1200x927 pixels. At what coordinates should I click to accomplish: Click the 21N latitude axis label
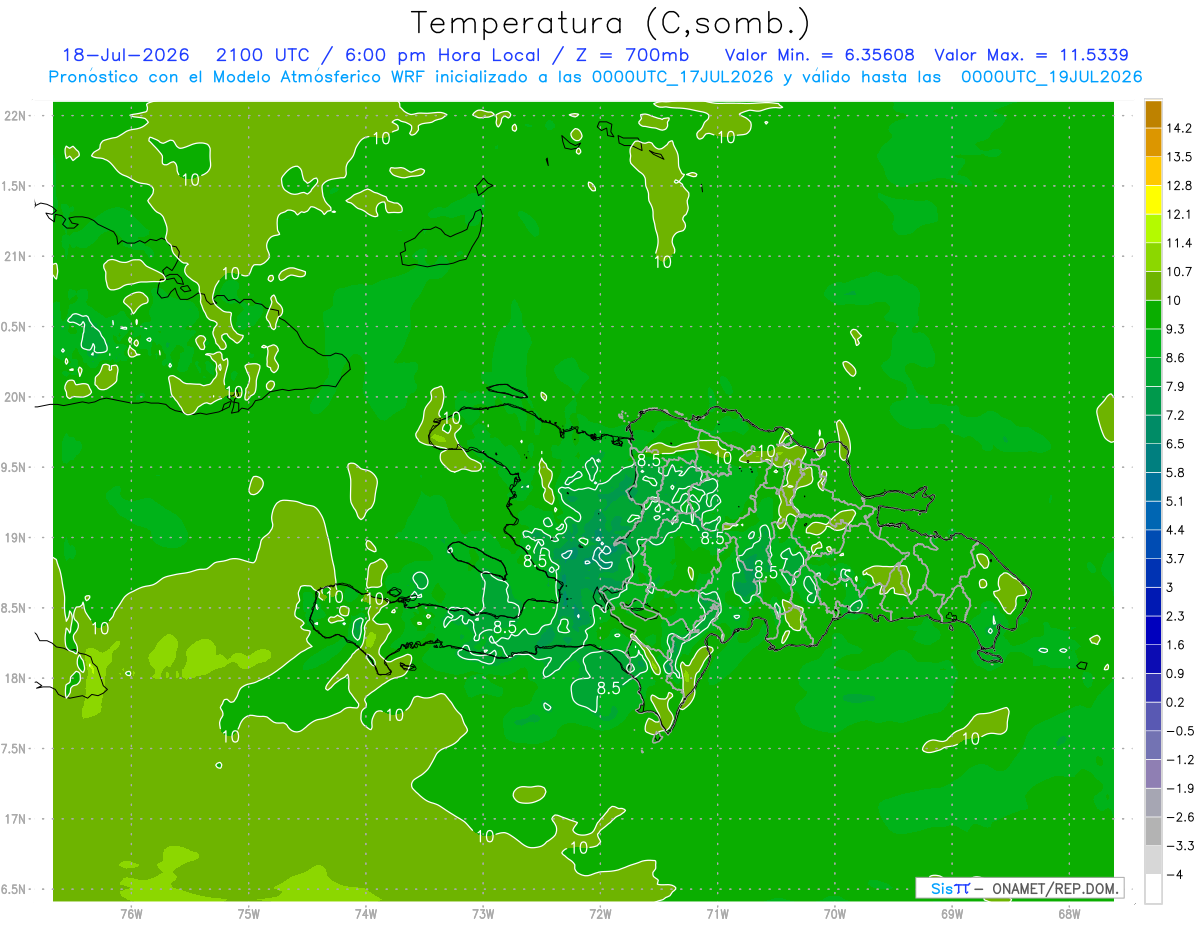tap(14, 256)
